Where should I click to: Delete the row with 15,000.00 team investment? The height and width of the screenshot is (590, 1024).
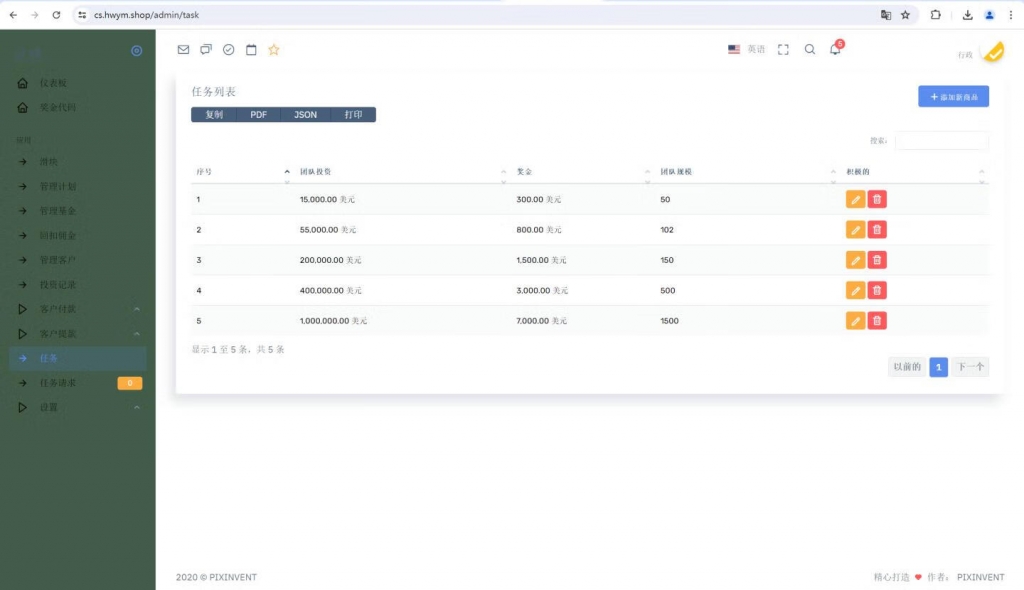coord(877,199)
